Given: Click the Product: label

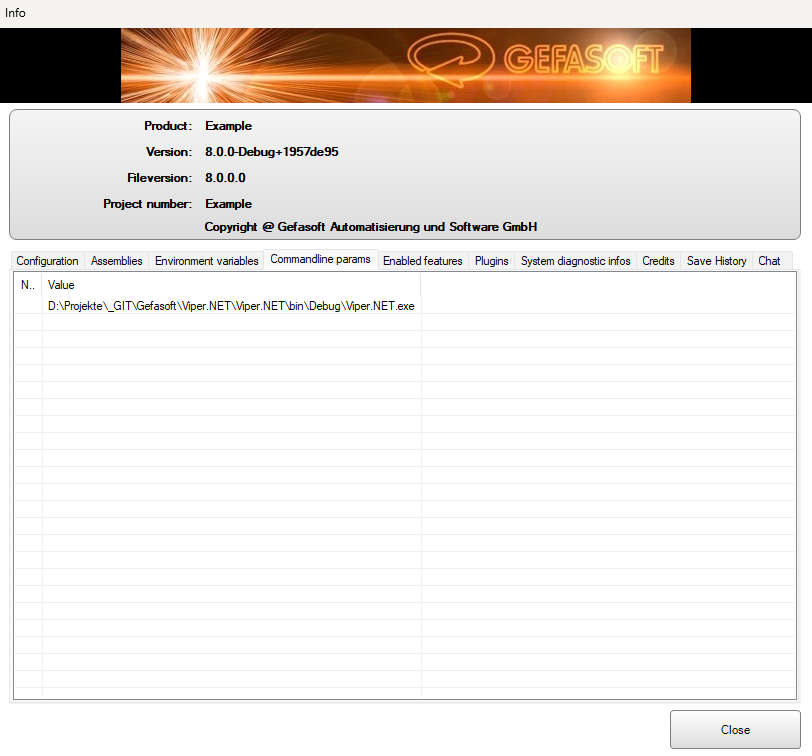Looking at the screenshot, I should pos(168,126).
